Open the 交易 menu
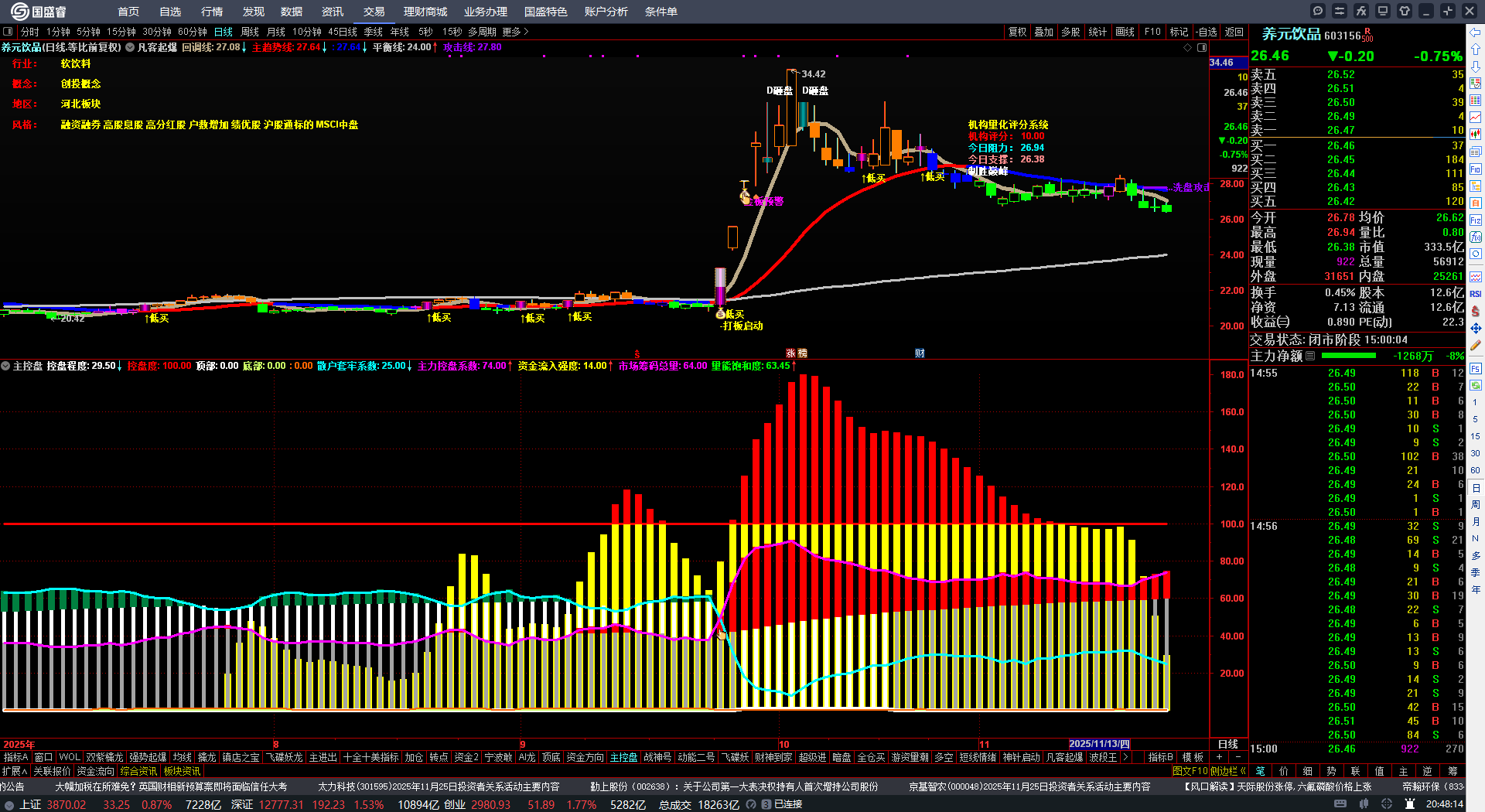1485x812 pixels. tap(374, 12)
